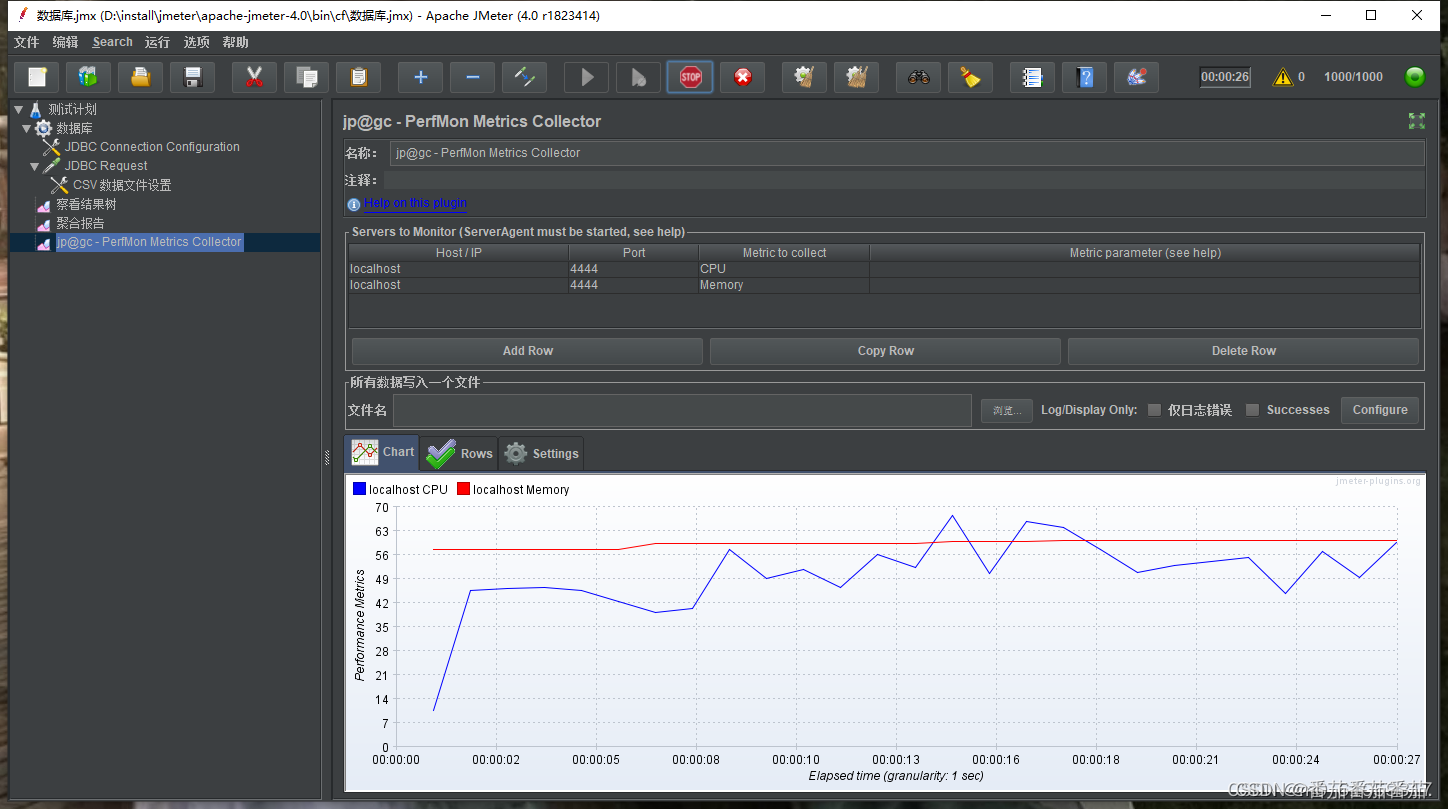Screen dimensions: 1448x809
Task: Stop the running test with STOP icon
Action: click(x=691, y=77)
